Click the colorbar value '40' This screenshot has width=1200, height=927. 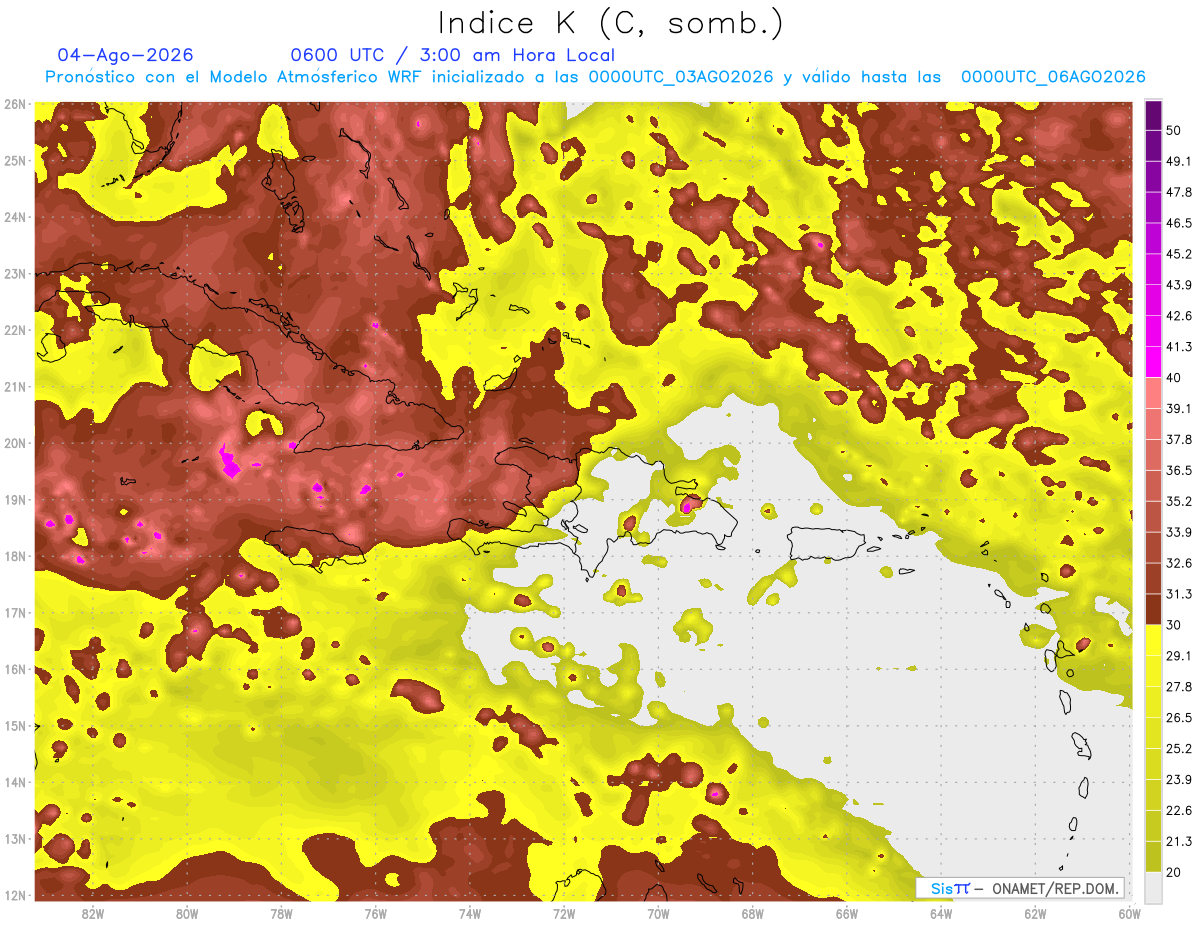tap(1174, 377)
